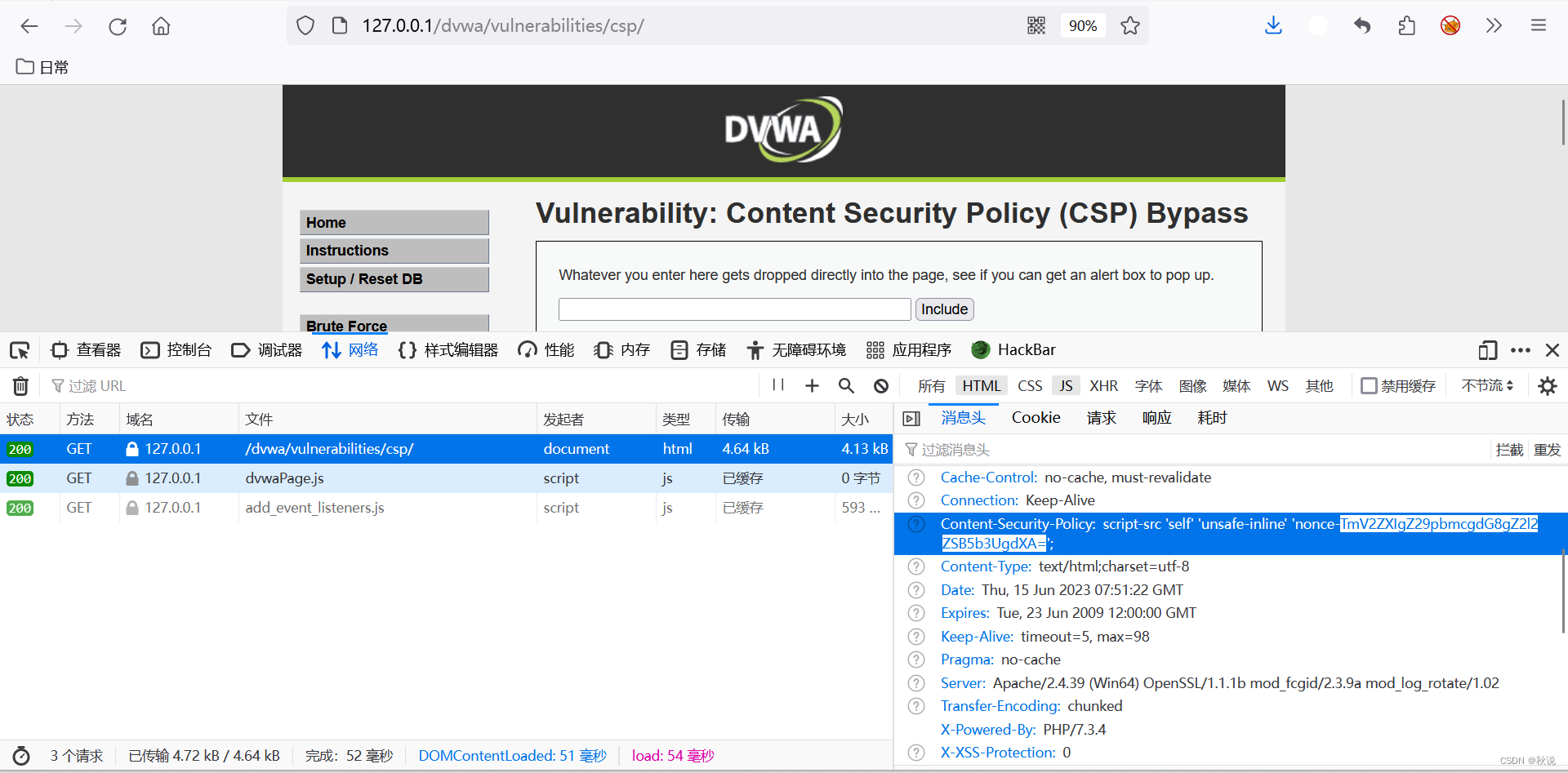This screenshot has width=1568, height=773.
Task: Click the 过滤消息头 header filter field
Action: point(1192,450)
